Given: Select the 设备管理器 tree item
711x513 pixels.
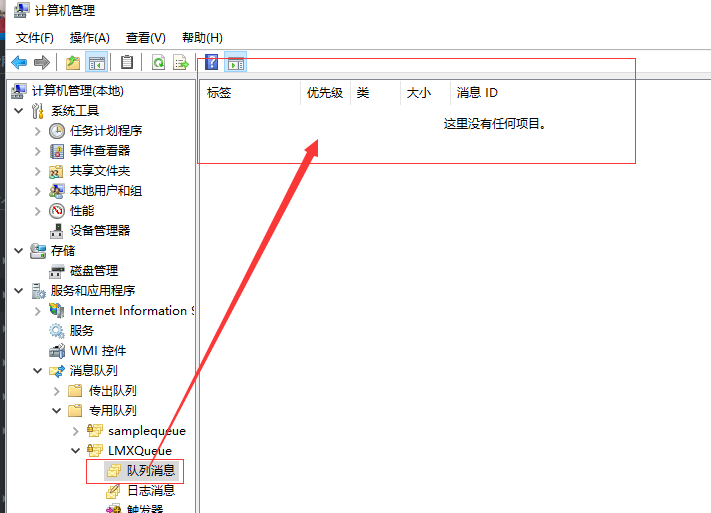Looking at the screenshot, I should pyautogui.click(x=100, y=231).
